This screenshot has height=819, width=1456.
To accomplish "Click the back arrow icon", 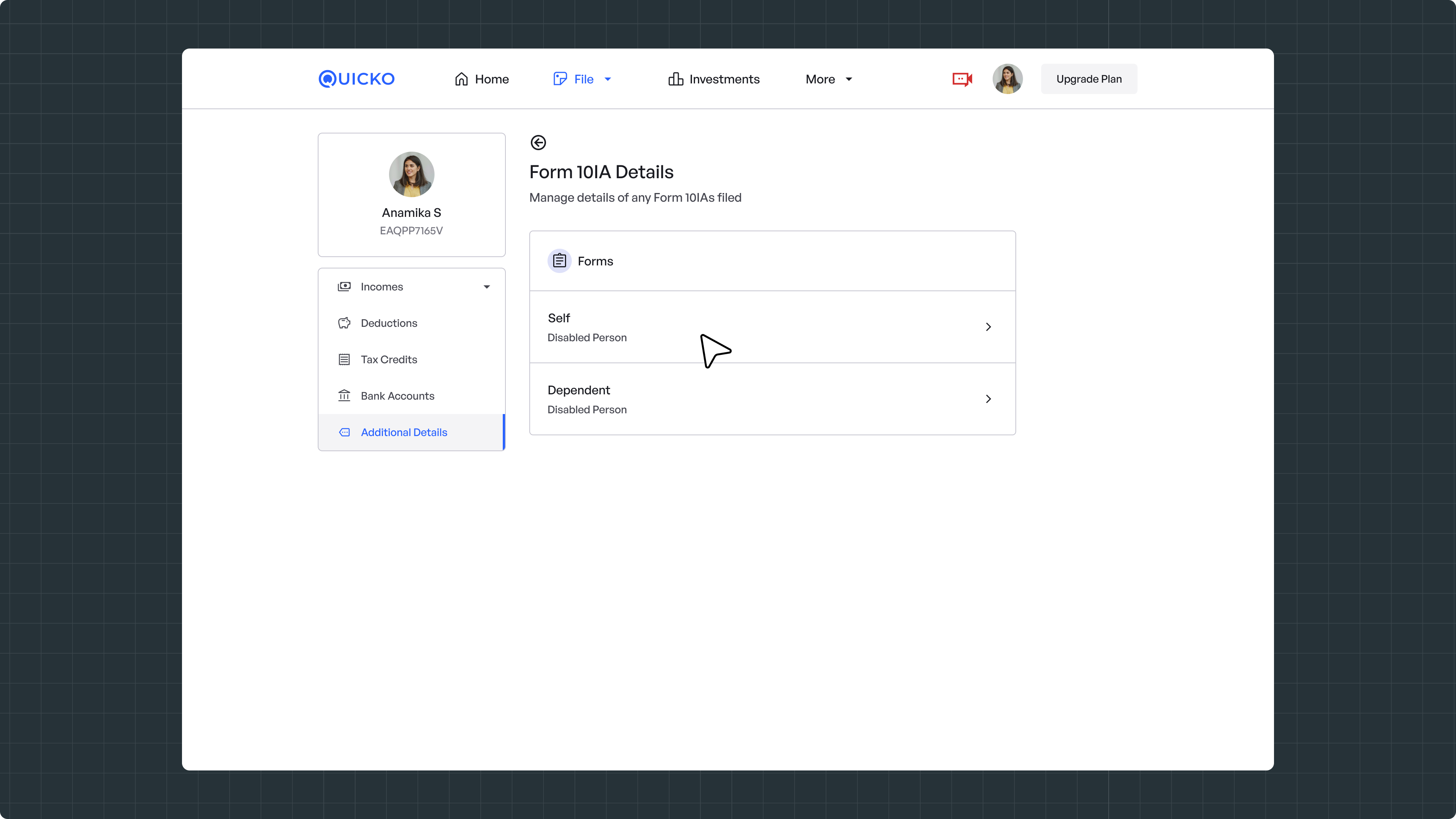I will point(538,143).
